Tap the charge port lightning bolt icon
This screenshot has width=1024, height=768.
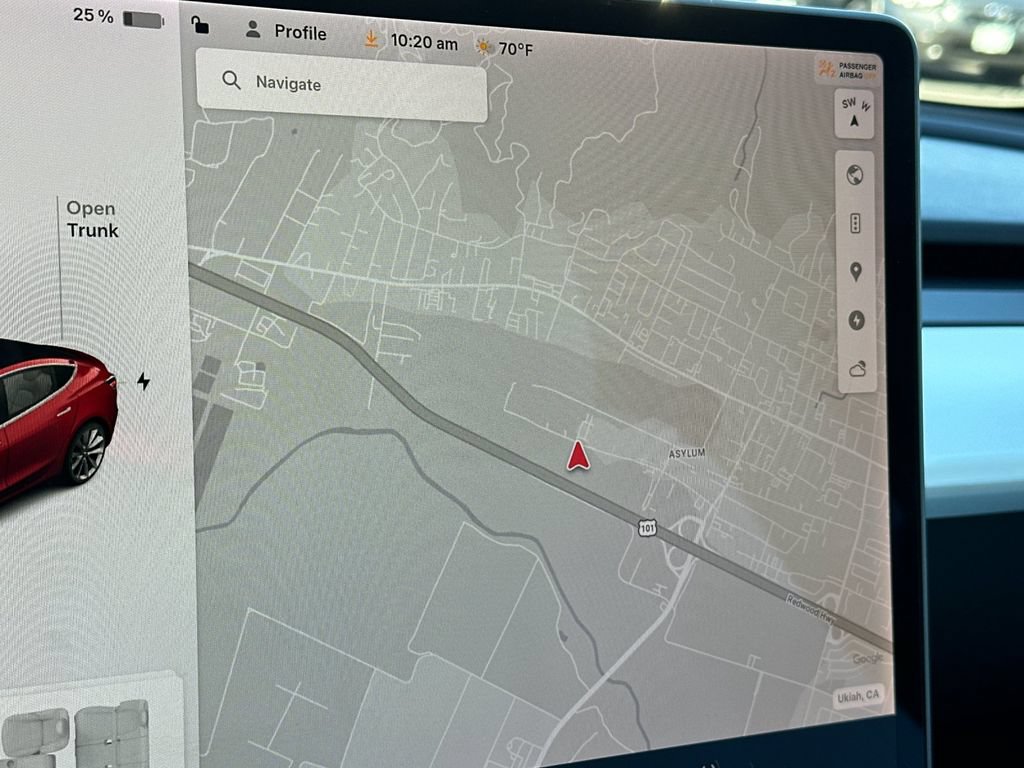click(143, 381)
